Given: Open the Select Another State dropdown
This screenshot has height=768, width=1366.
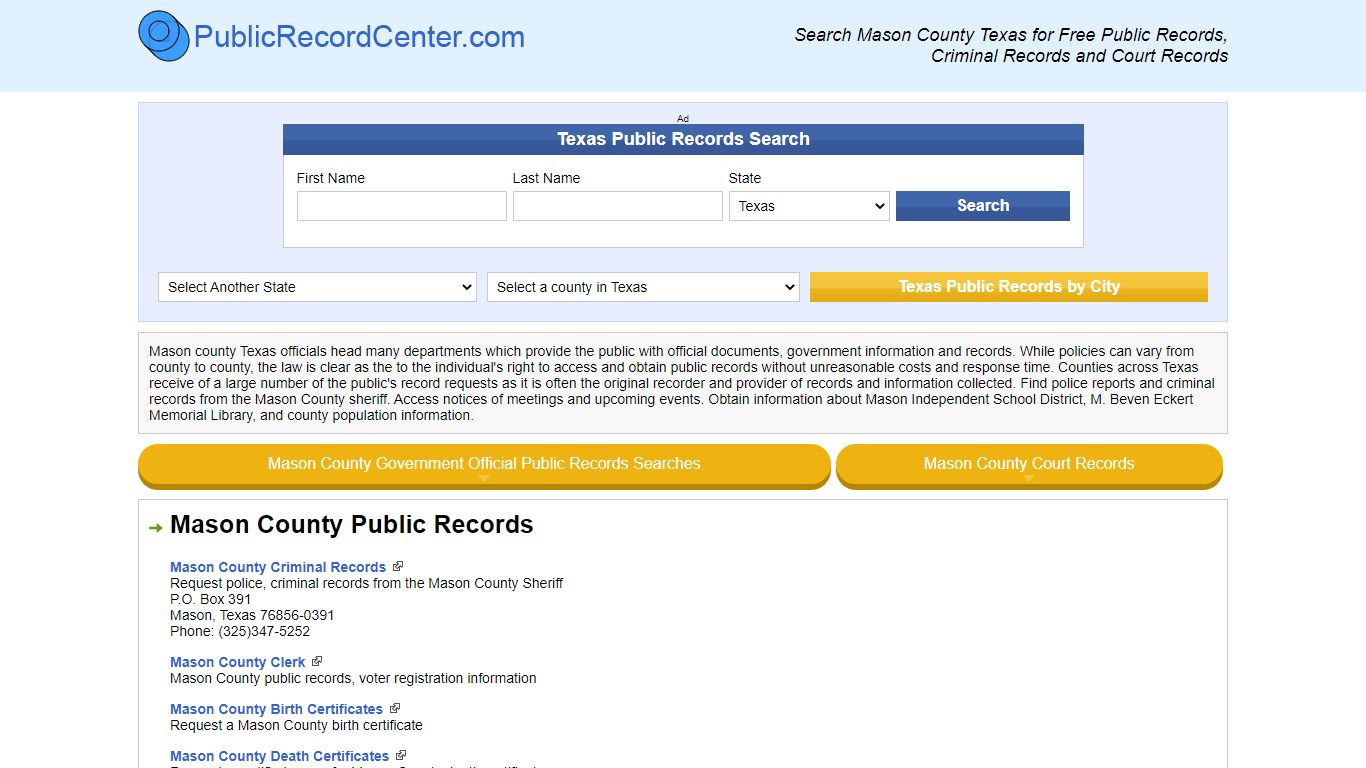Looking at the screenshot, I should [317, 287].
